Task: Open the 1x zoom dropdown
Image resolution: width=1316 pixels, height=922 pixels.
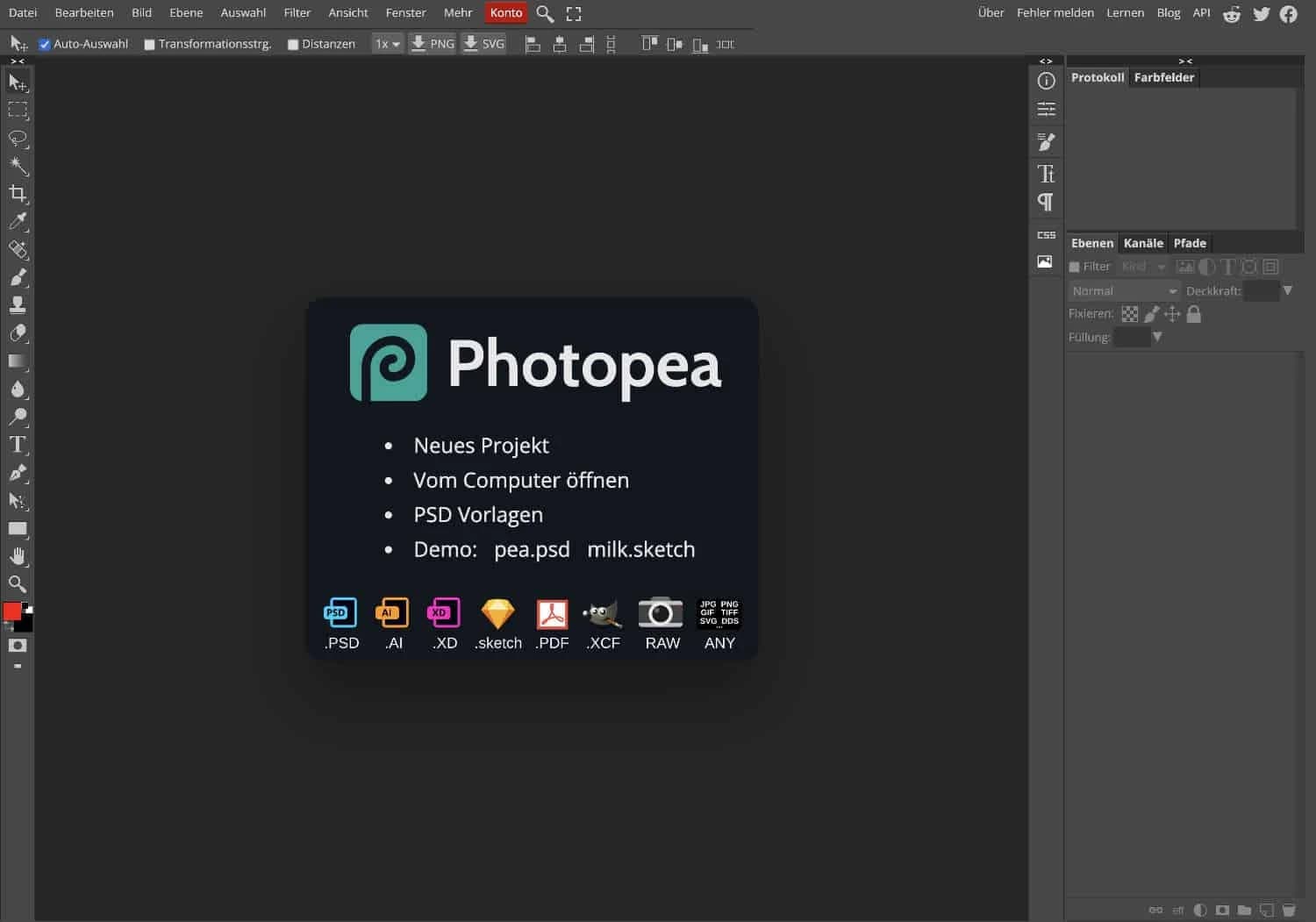Action: [387, 43]
